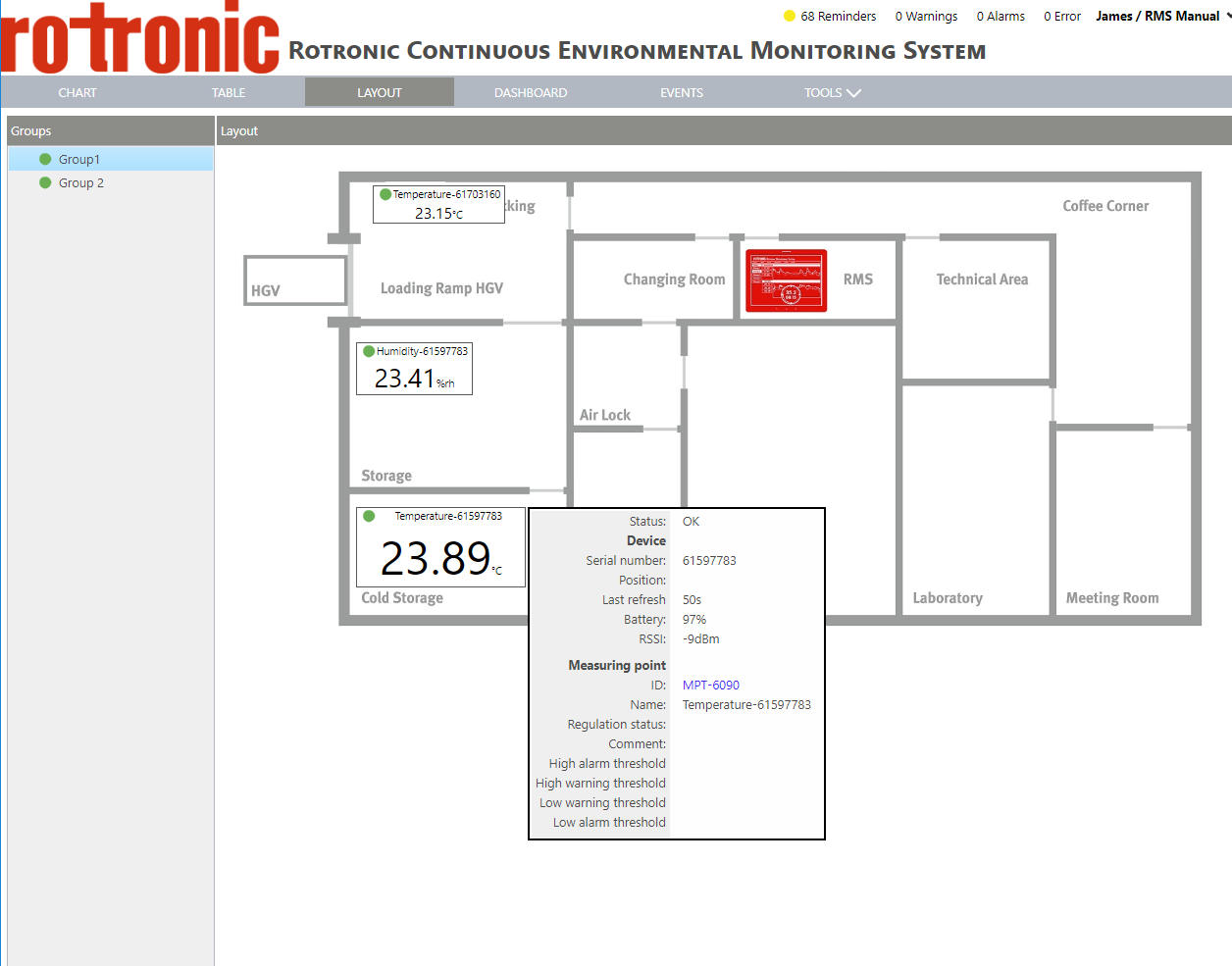
Task: Expand the Tools dropdown chevron
Action: point(853,93)
